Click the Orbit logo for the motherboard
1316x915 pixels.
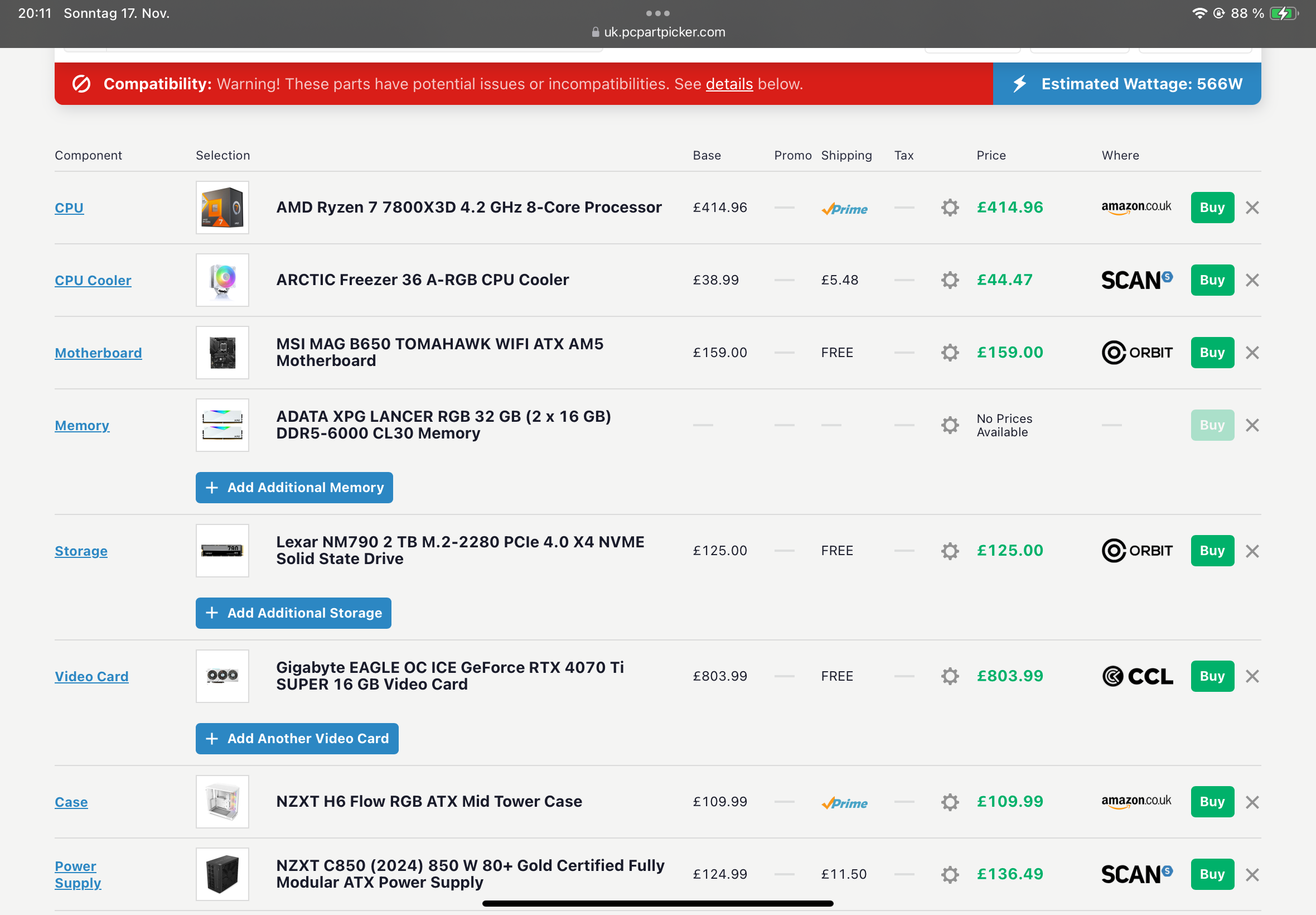(1136, 353)
